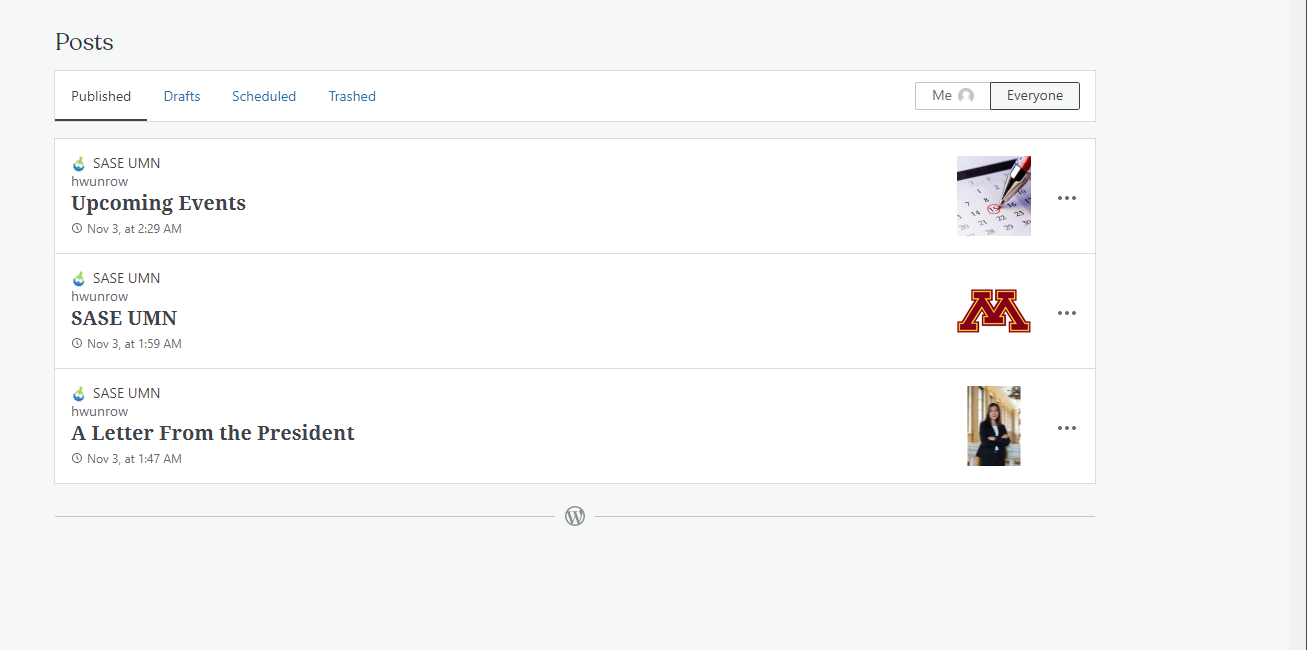
Task: Click the WordPress logo in the footer
Action: 575,516
